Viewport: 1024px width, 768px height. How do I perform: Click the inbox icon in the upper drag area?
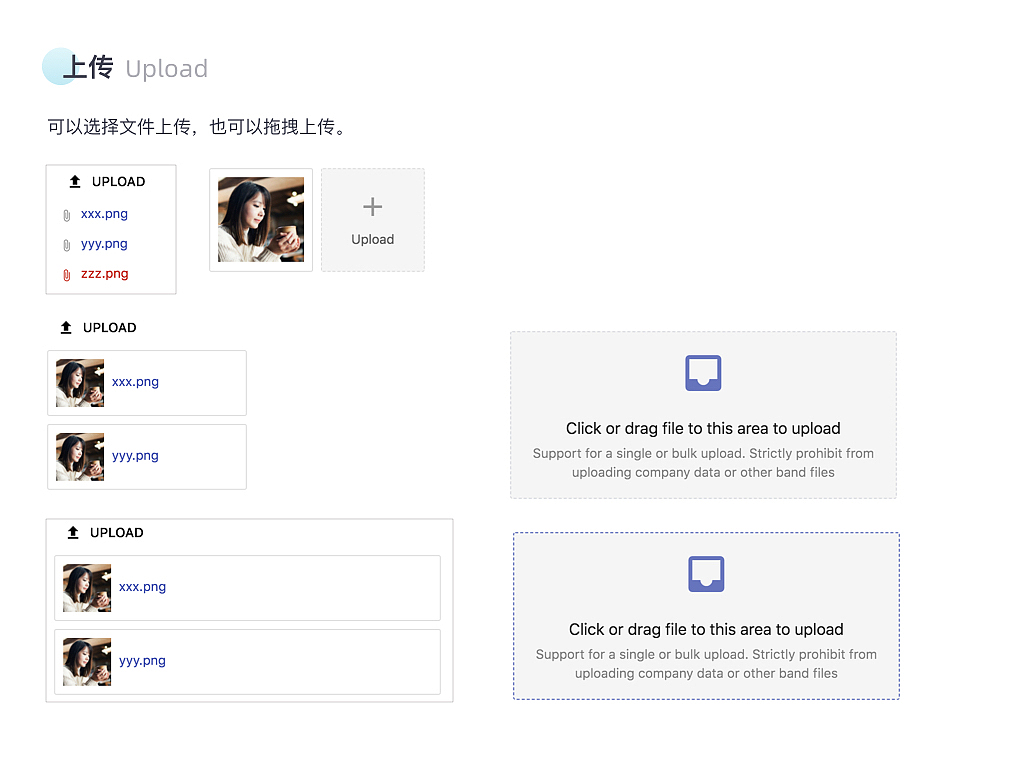703,372
